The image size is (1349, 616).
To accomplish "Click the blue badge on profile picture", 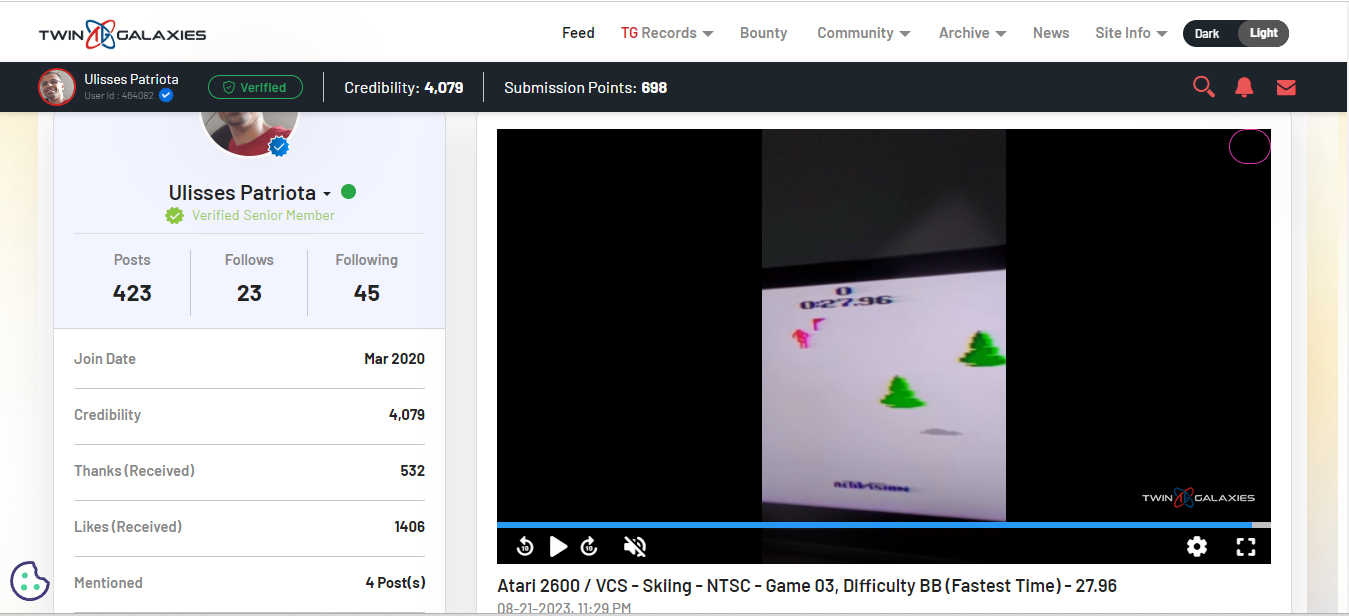I will click(x=279, y=147).
